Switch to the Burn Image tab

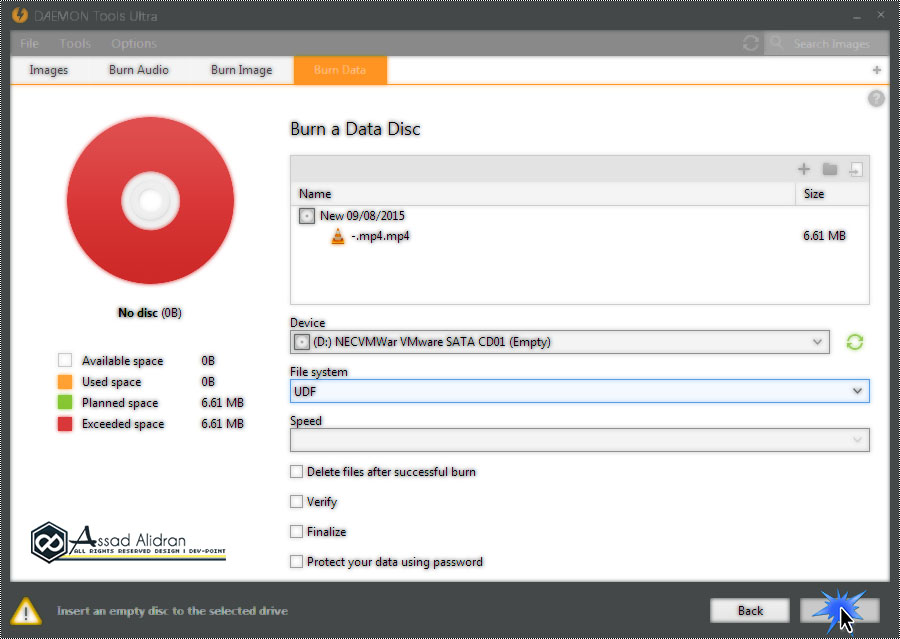click(x=242, y=70)
